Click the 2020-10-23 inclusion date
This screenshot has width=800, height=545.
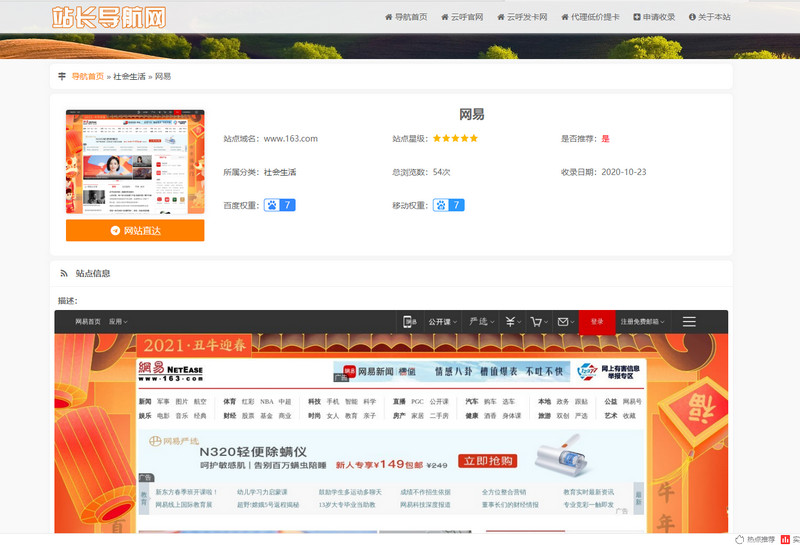pos(624,172)
